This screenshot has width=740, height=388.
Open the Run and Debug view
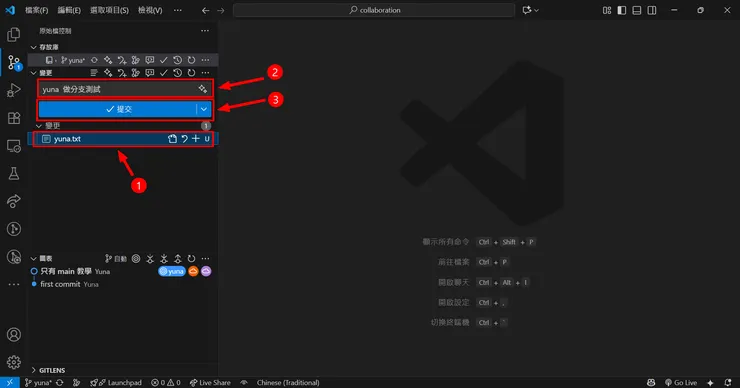coord(14,90)
